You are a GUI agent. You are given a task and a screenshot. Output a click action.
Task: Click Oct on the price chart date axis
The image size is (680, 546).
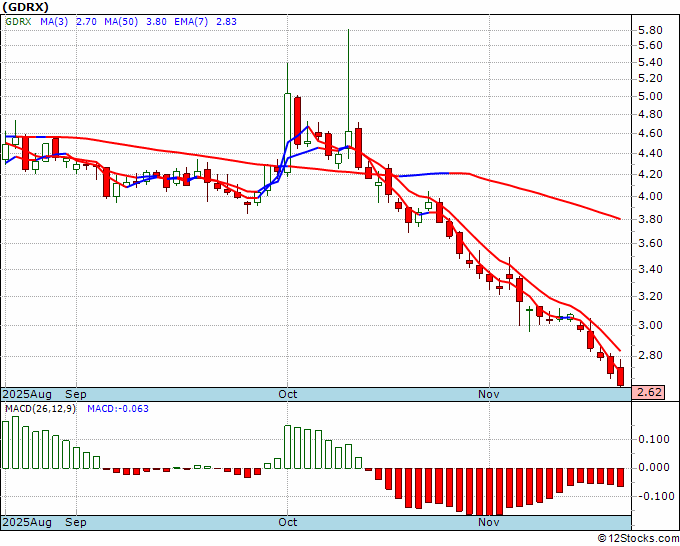coord(288,394)
